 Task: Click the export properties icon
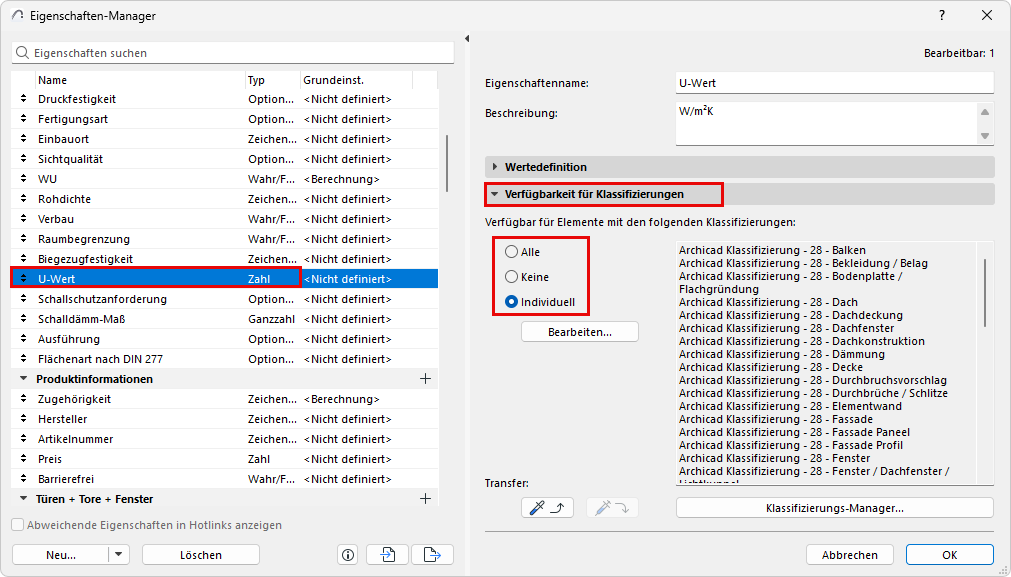(x=433, y=554)
